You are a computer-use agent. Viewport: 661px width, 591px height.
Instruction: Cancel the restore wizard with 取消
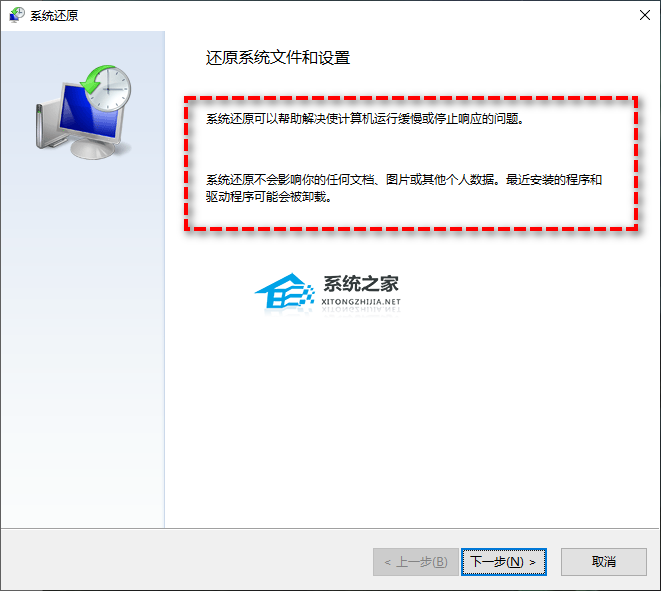(604, 561)
